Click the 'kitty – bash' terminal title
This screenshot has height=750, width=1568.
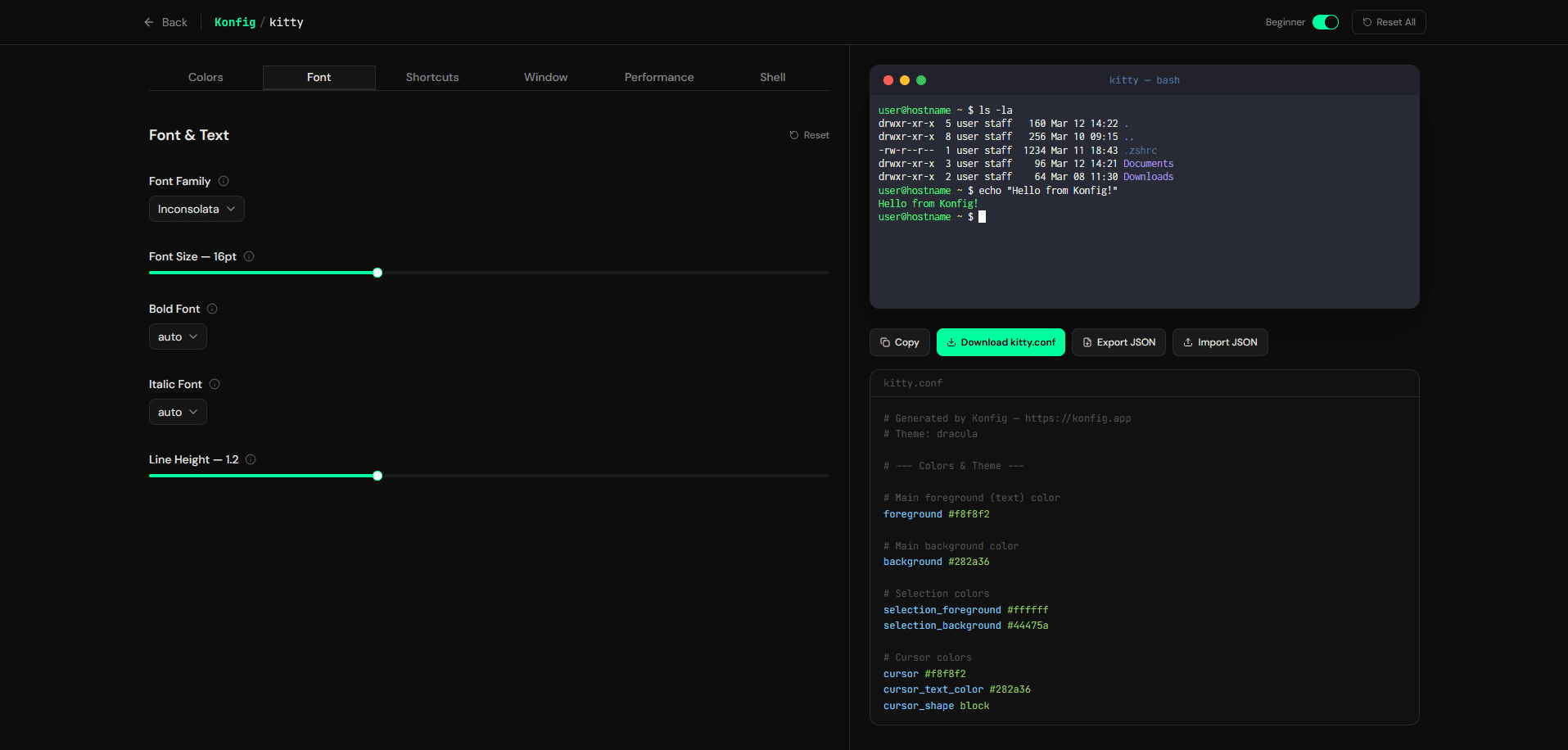[1144, 80]
